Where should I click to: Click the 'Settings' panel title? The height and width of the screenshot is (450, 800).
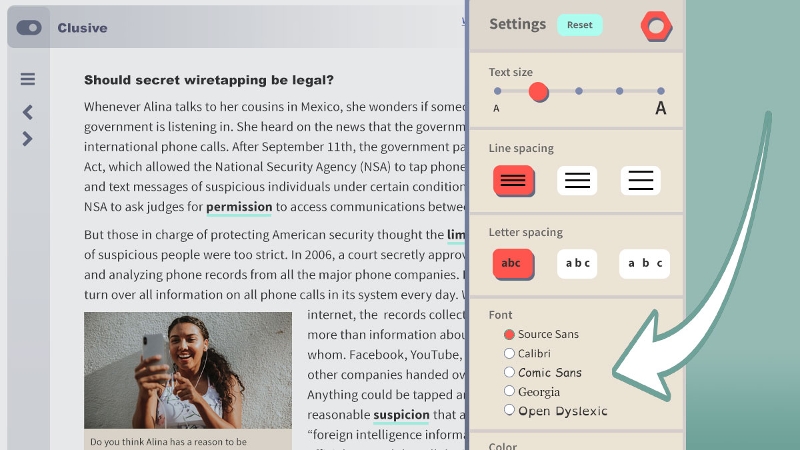point(517,24)
